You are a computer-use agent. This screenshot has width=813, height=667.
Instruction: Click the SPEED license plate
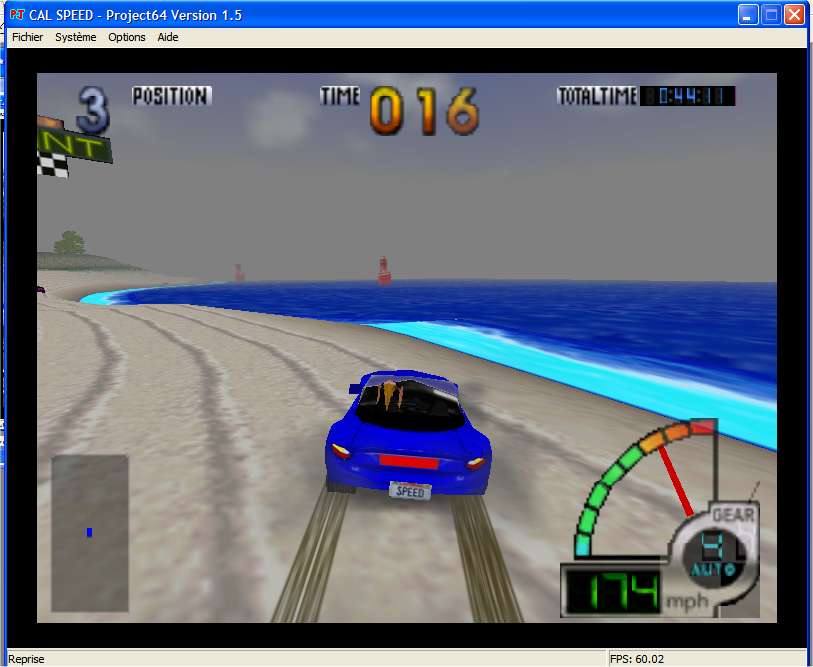click(410, 491)
